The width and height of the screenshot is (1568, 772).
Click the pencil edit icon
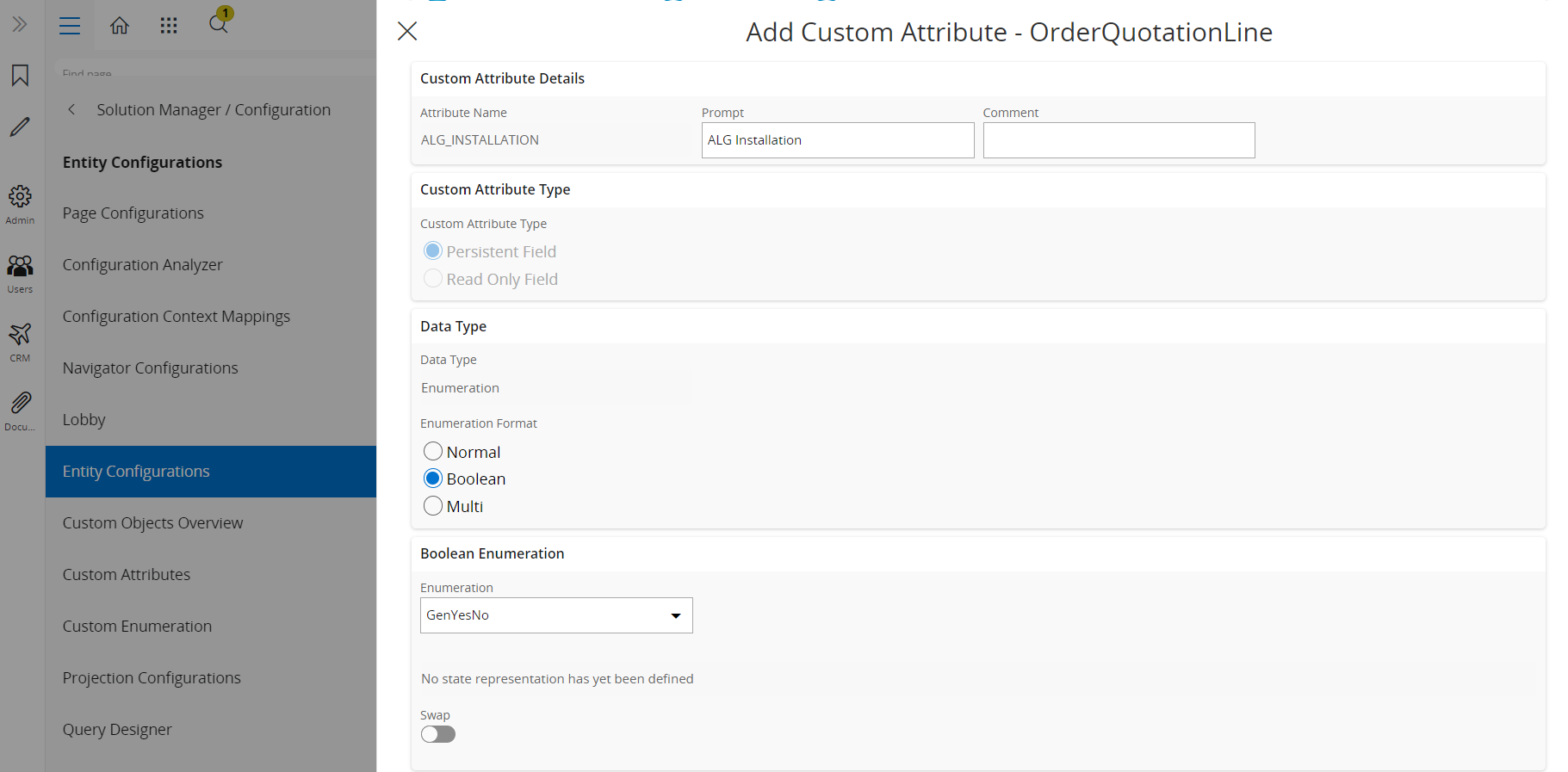point(20,127)
